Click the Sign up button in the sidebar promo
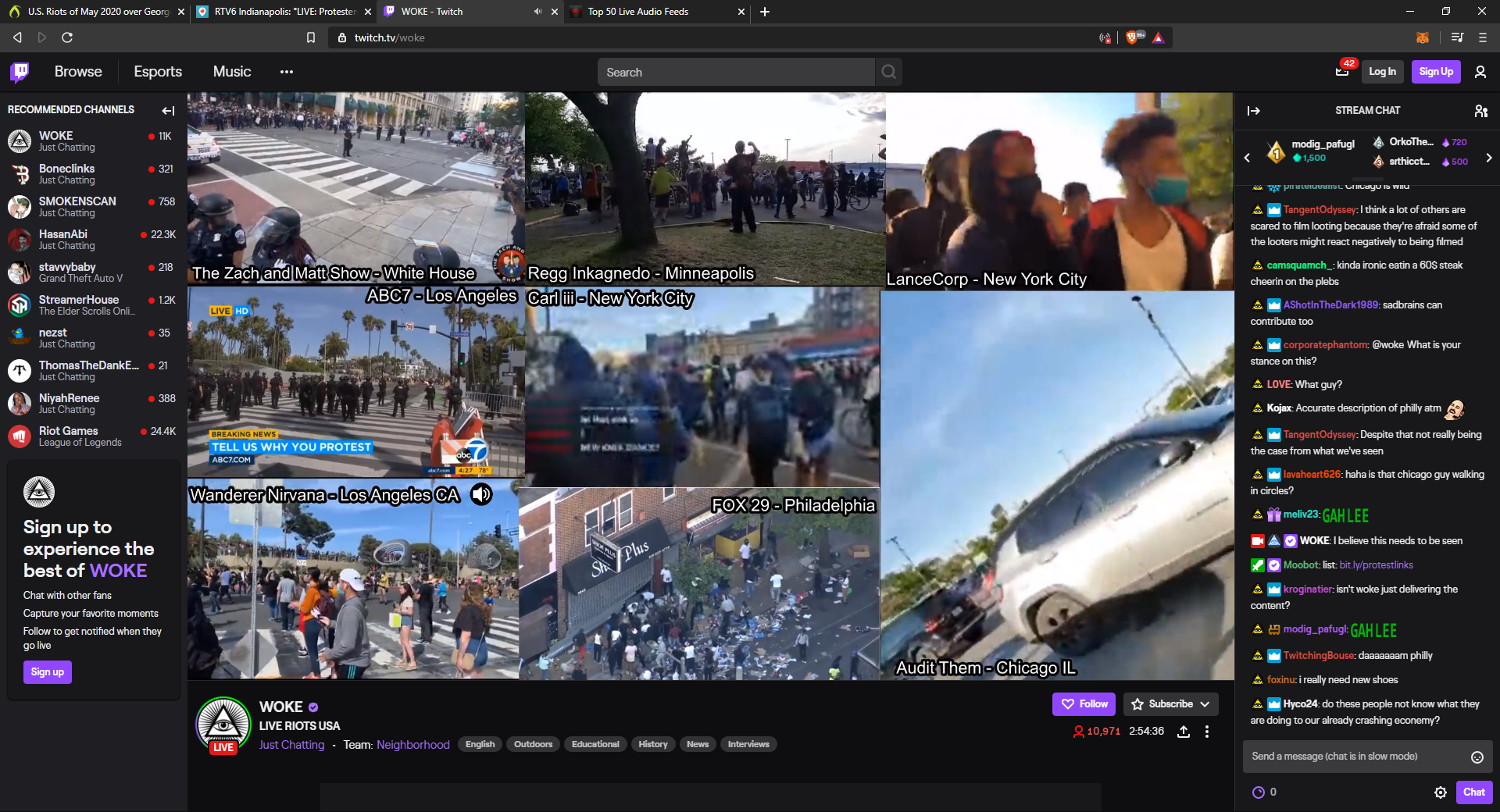 coord(48,672)
